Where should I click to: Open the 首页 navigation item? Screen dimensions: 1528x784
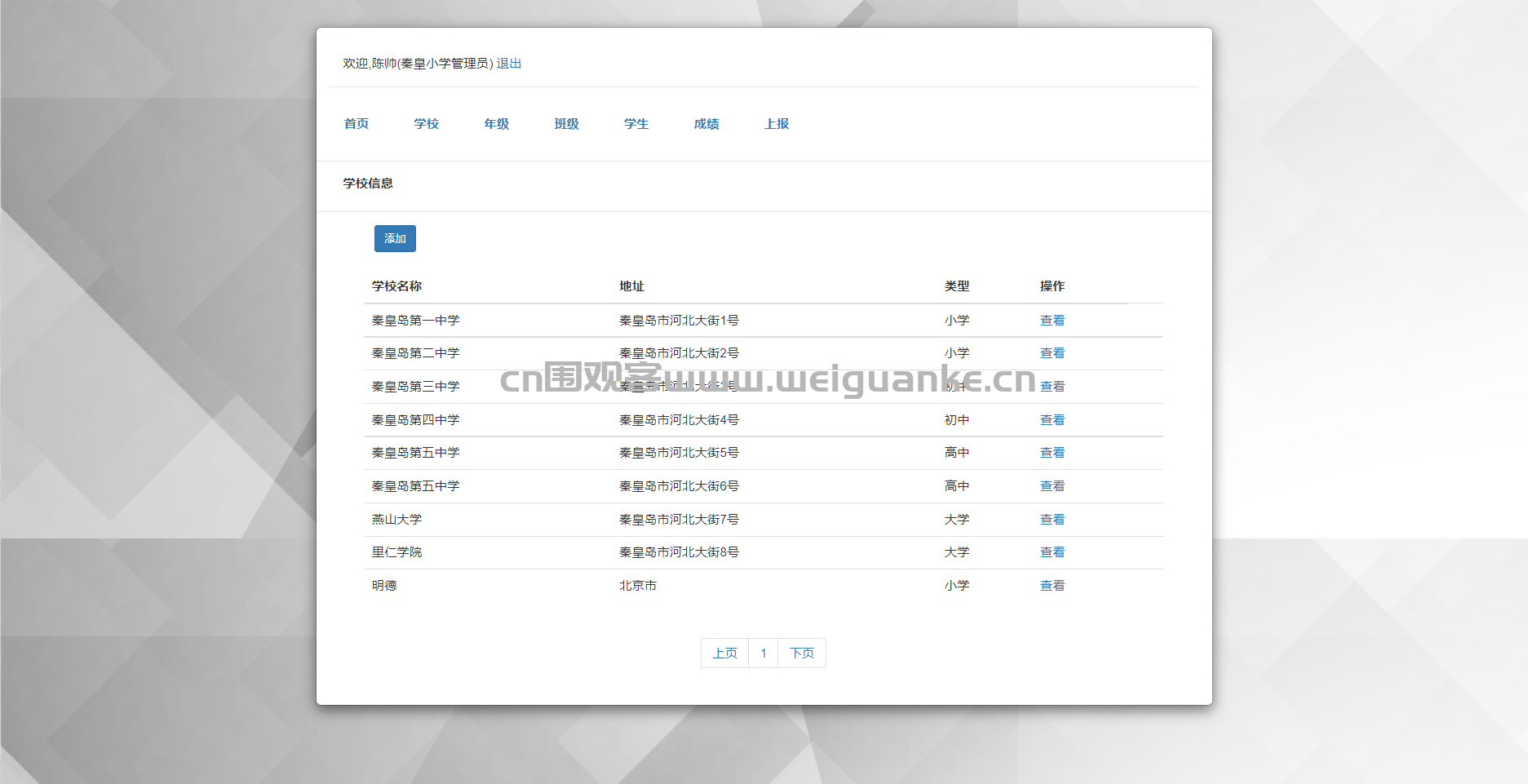(x=357, y=124)
